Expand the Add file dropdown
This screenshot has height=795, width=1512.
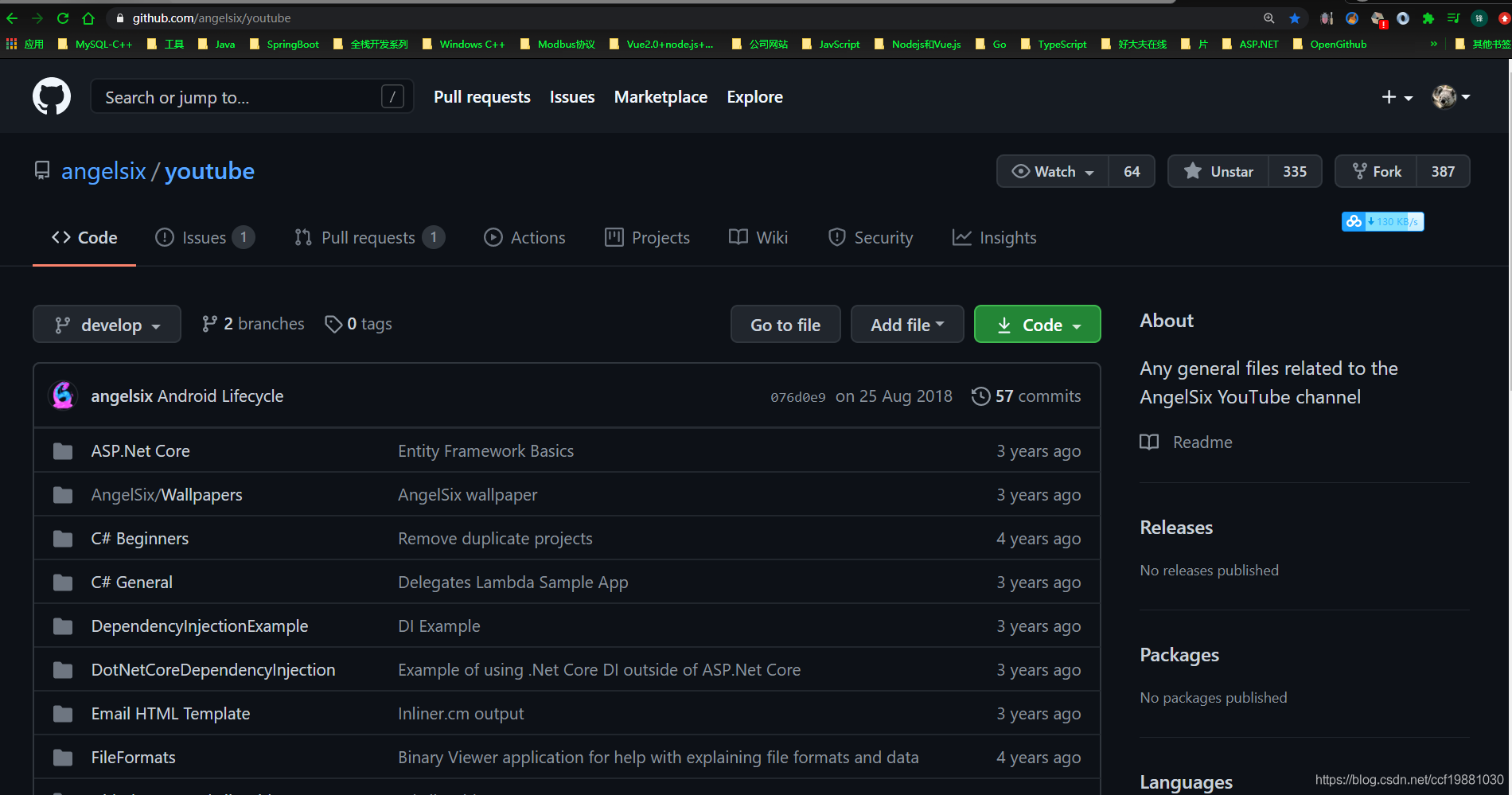point(907,324)
